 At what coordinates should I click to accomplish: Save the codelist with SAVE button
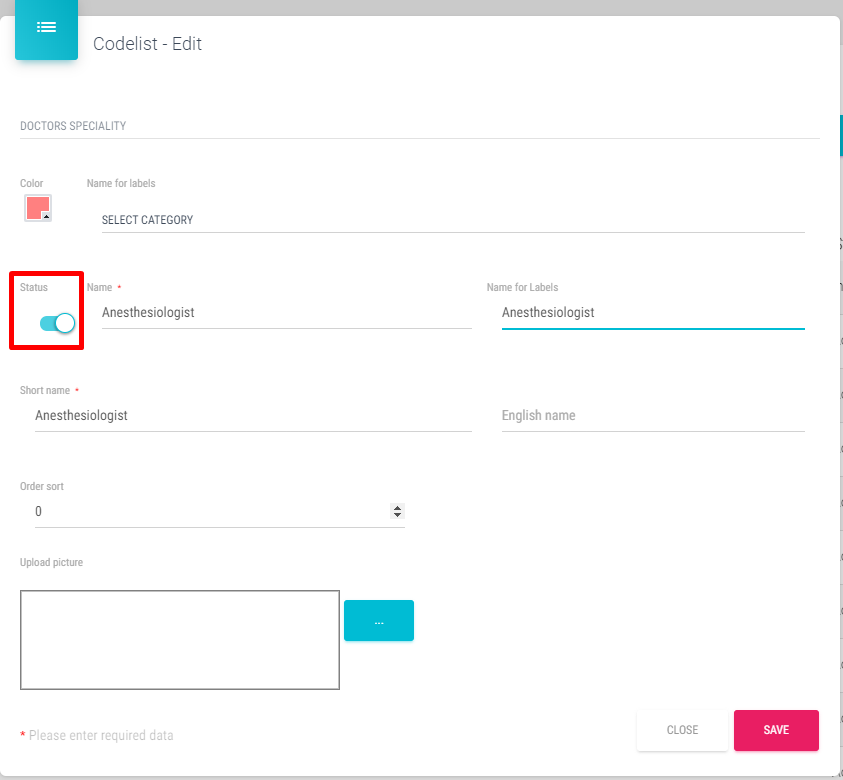(776, 730)
